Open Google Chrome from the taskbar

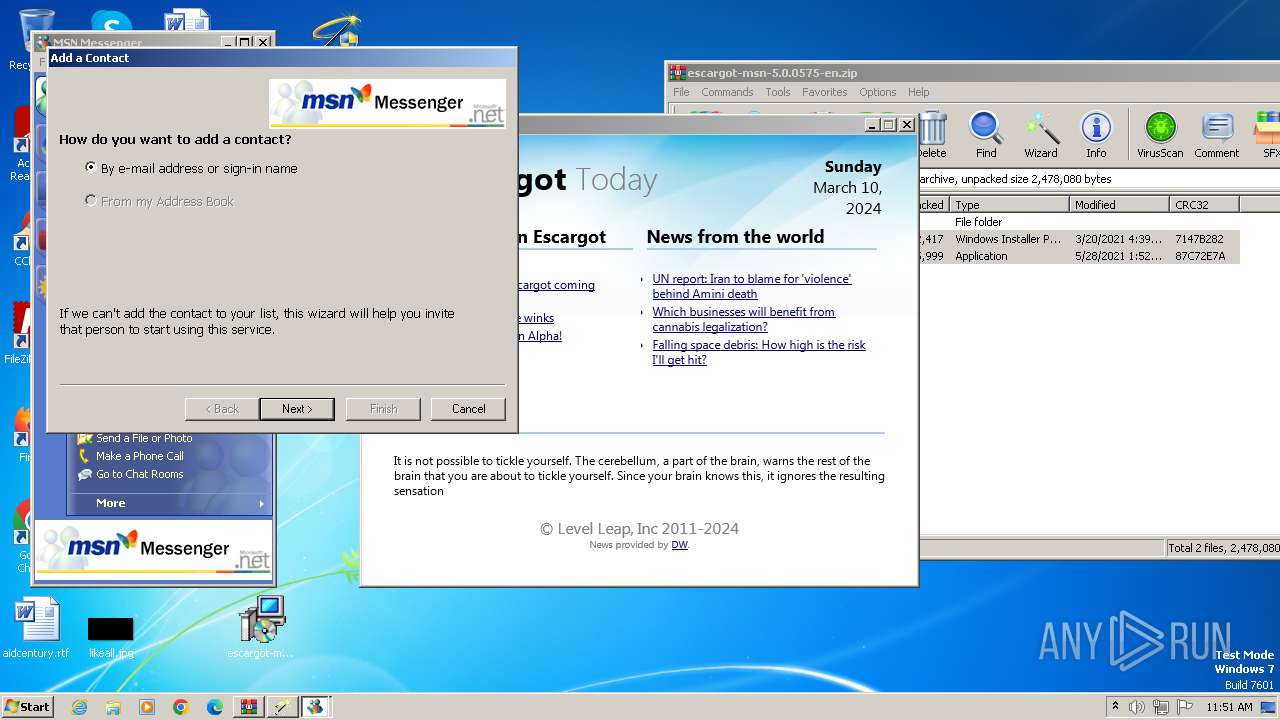181,707
